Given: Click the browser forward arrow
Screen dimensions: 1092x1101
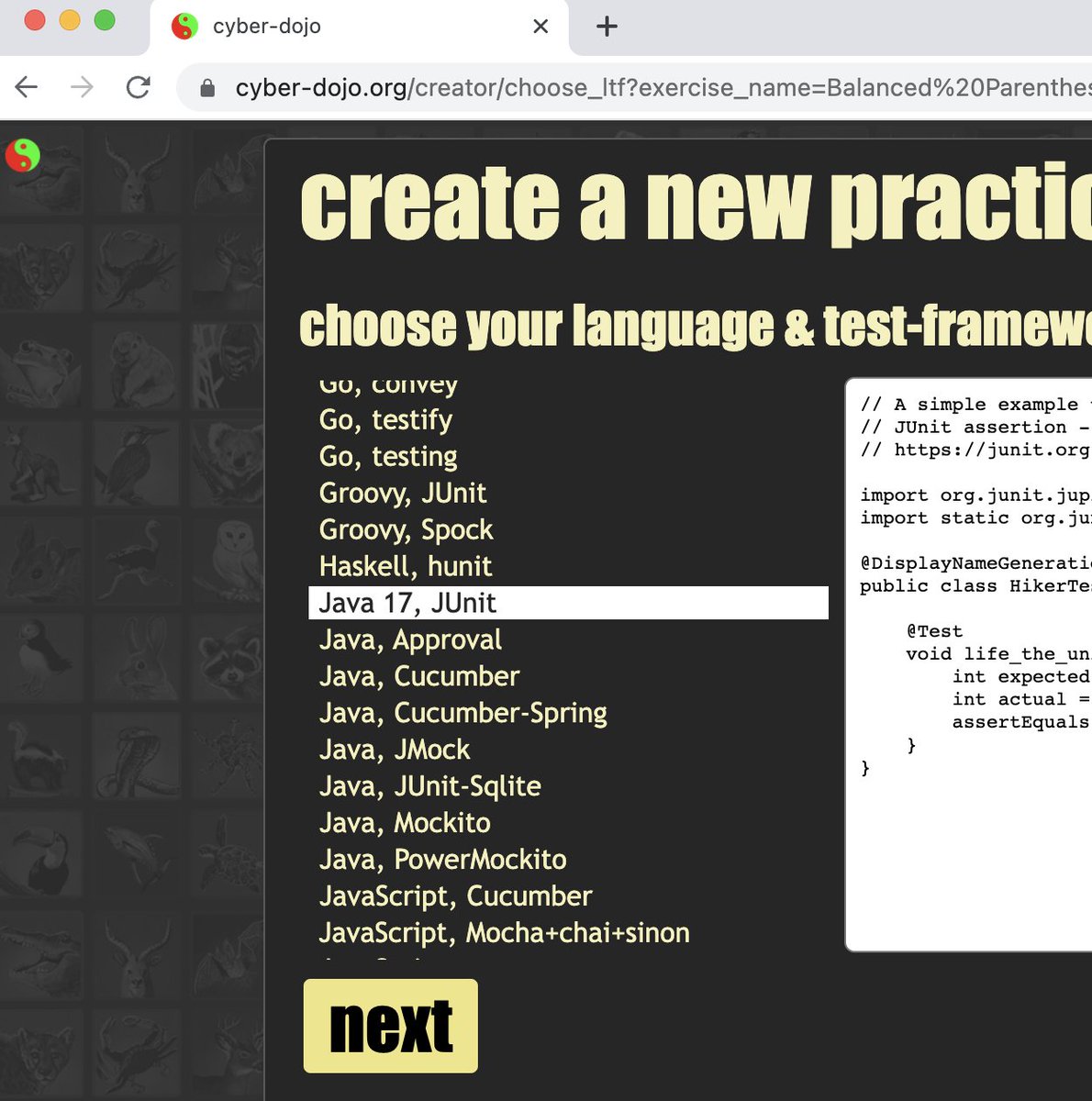Looking at the screenshot, I should click(x=82, y=87).
